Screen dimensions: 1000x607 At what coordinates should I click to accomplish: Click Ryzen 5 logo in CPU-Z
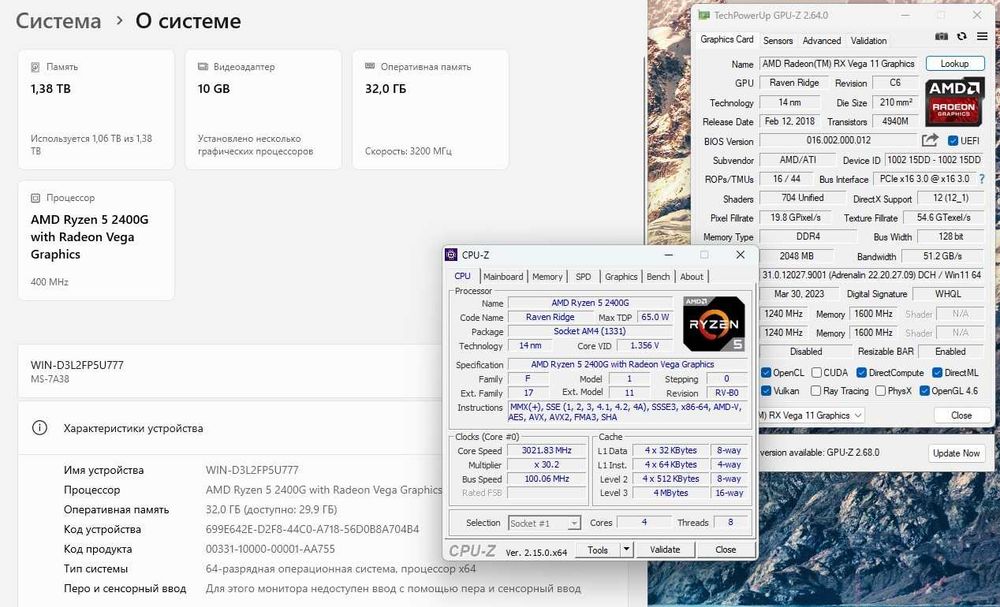tap(714, 323)
